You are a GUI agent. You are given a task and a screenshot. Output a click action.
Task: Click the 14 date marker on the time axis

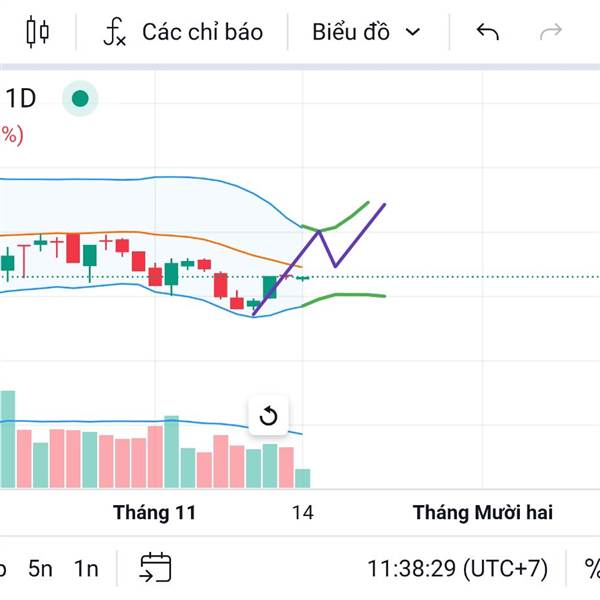302,513
